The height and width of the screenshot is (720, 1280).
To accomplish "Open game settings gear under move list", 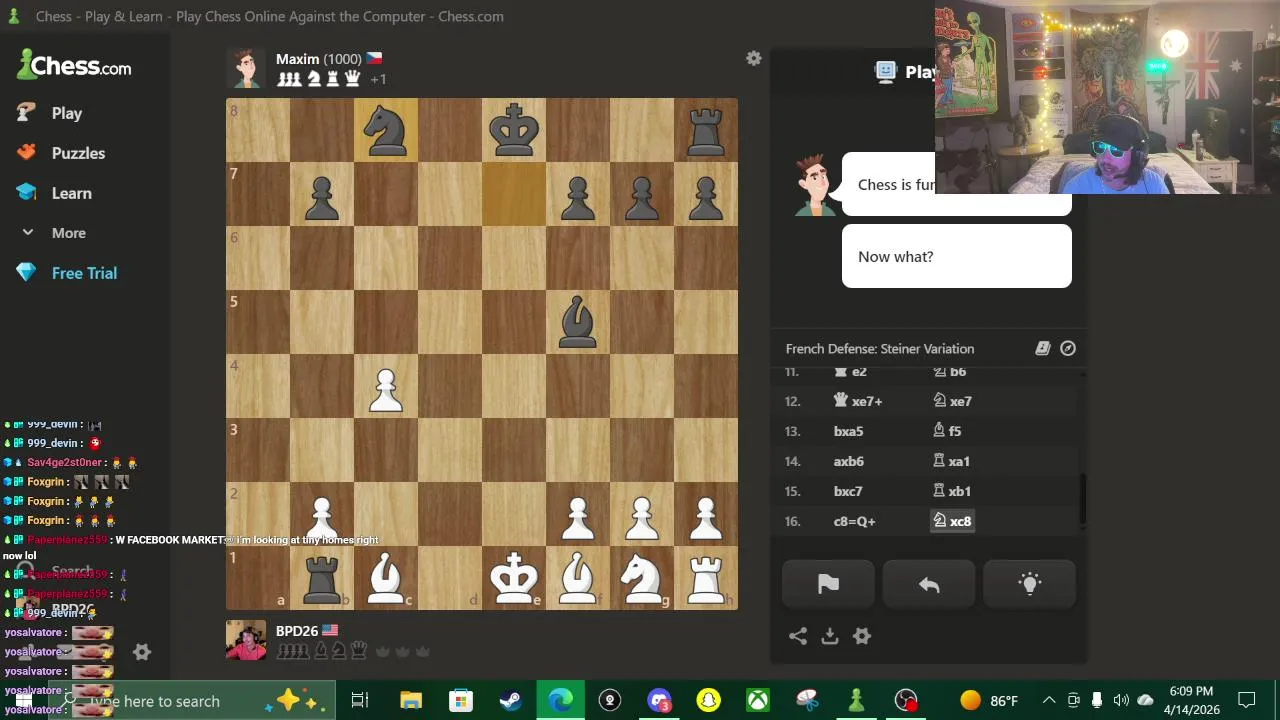I will 862,636.
